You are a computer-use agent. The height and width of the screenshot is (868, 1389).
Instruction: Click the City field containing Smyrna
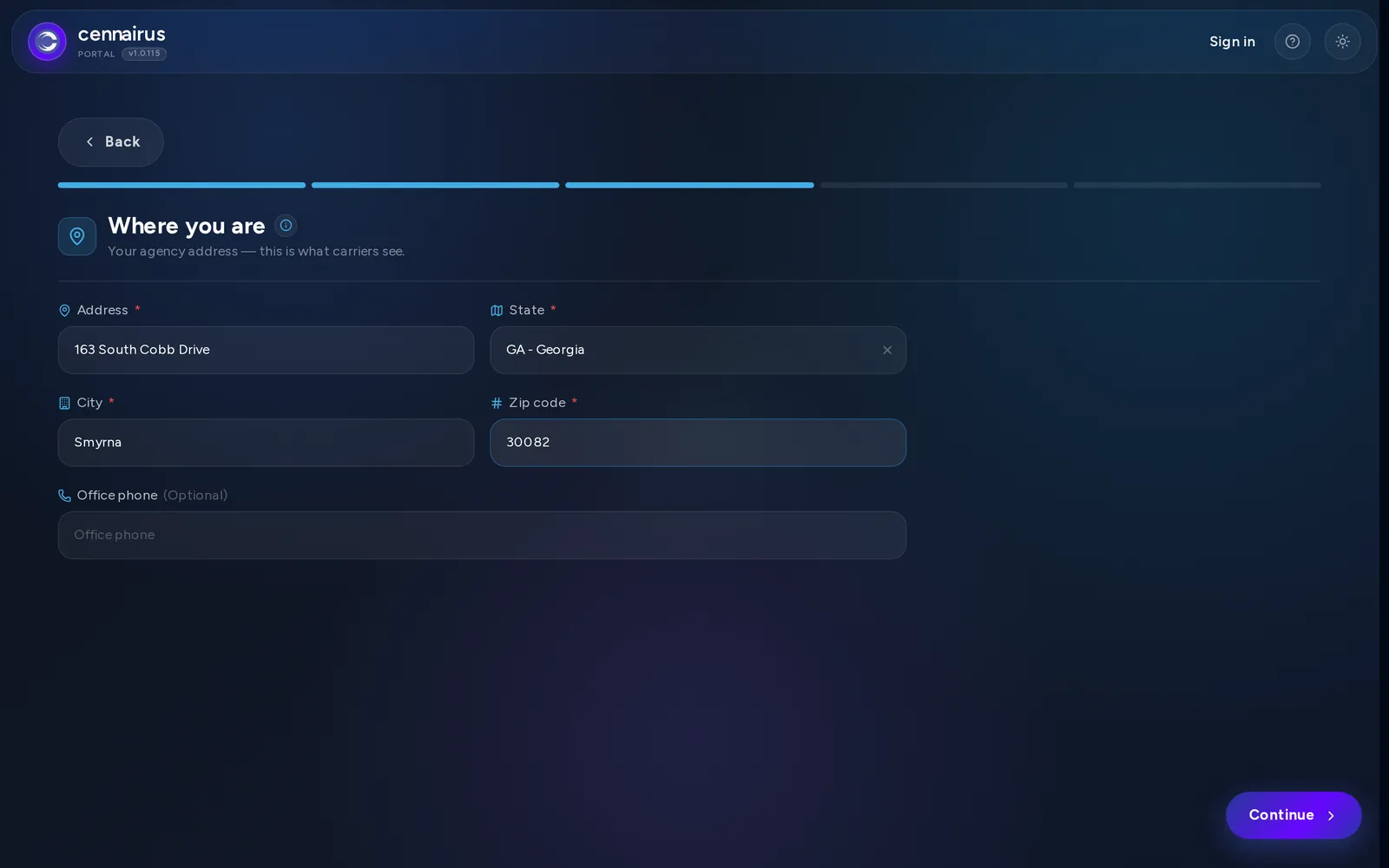coord(266,443)
